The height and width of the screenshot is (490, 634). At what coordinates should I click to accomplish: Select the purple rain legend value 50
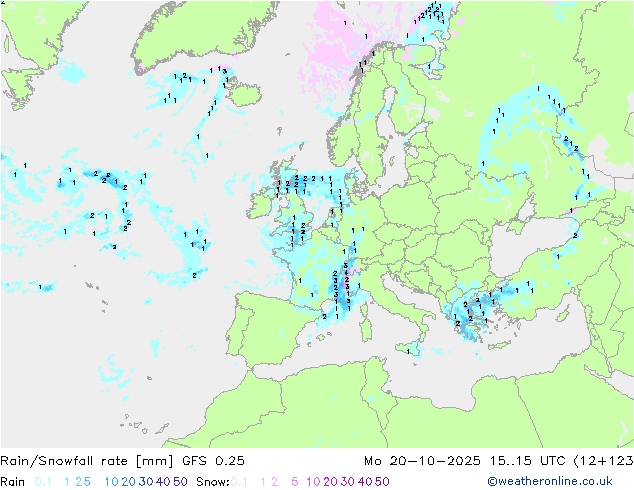[x=180, y=482]
